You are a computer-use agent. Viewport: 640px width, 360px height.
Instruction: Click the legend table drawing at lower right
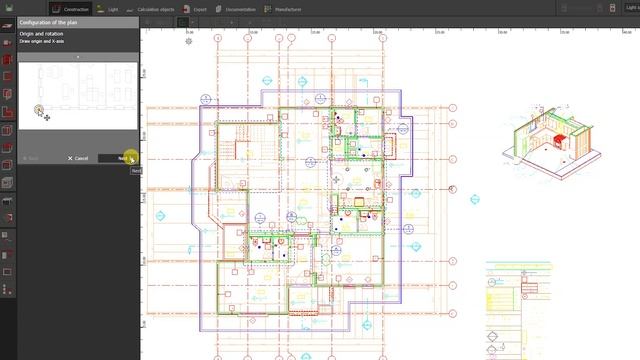[x=518, y=310]
